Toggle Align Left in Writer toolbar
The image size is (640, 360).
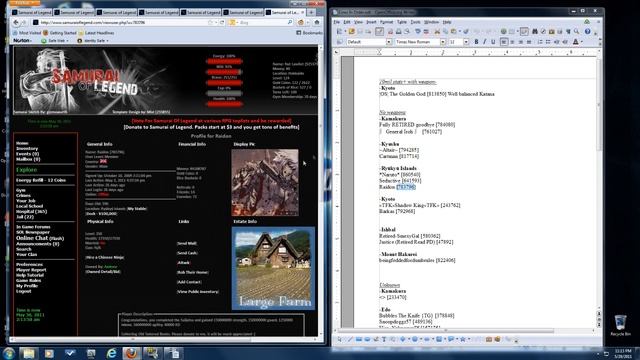504,42
